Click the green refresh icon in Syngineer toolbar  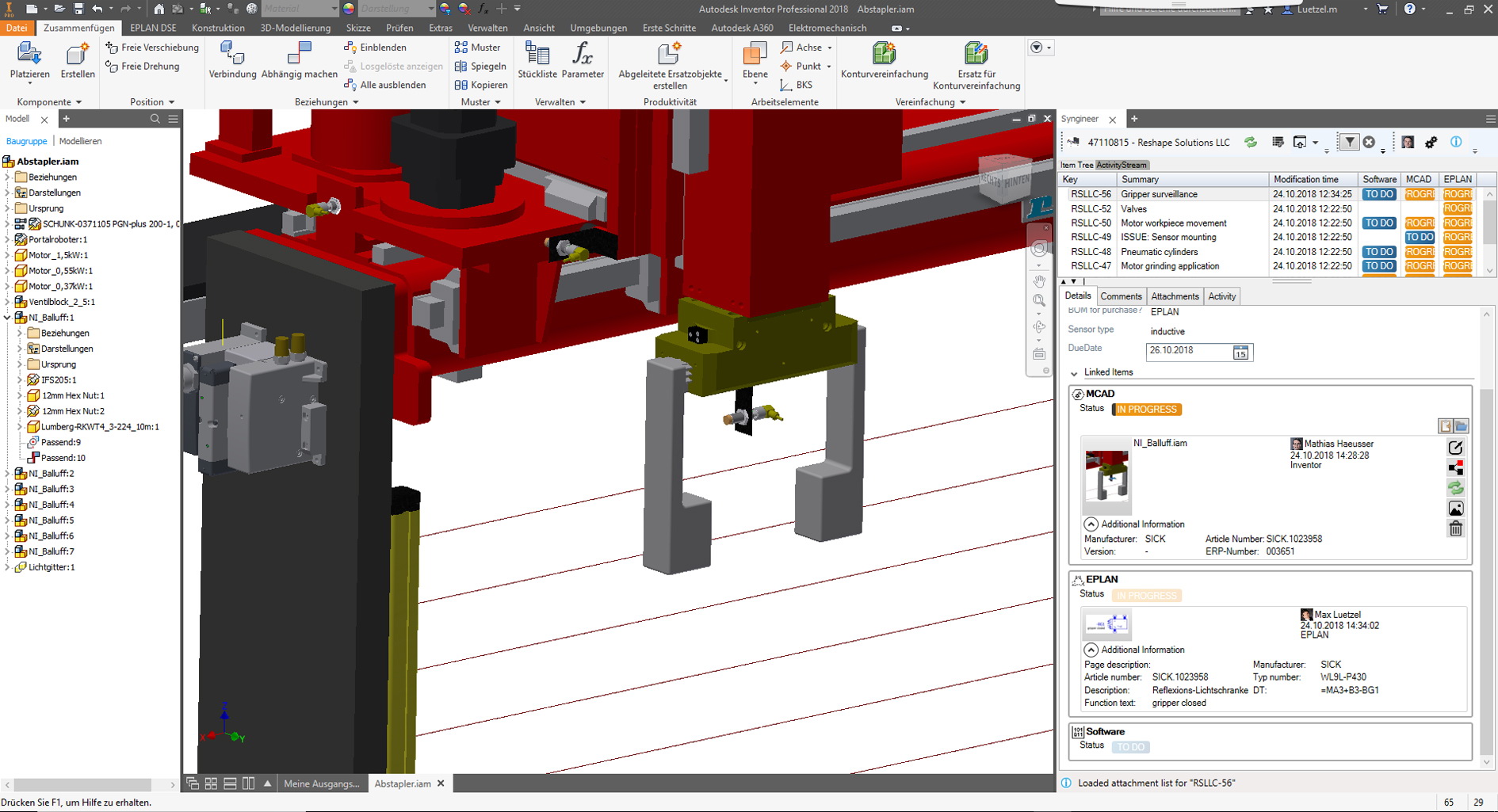[1251, 143]
